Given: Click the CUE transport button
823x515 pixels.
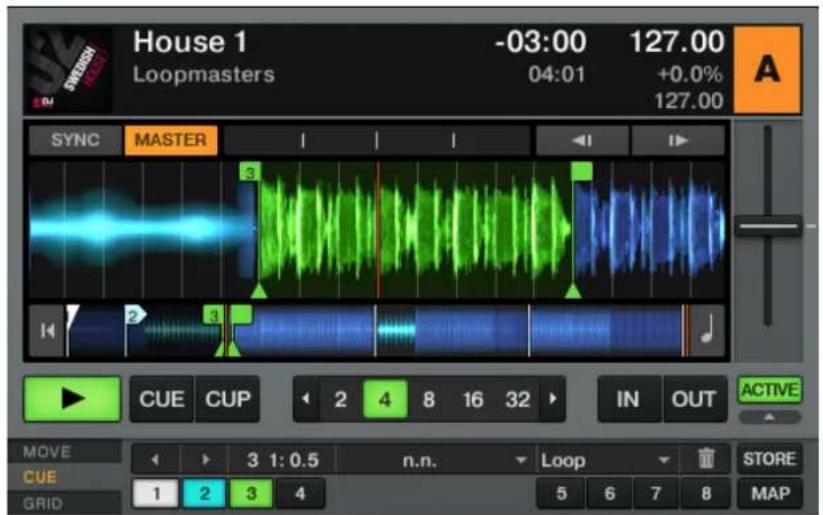Looking at the screenshot, I should click(x=162, y=400).
